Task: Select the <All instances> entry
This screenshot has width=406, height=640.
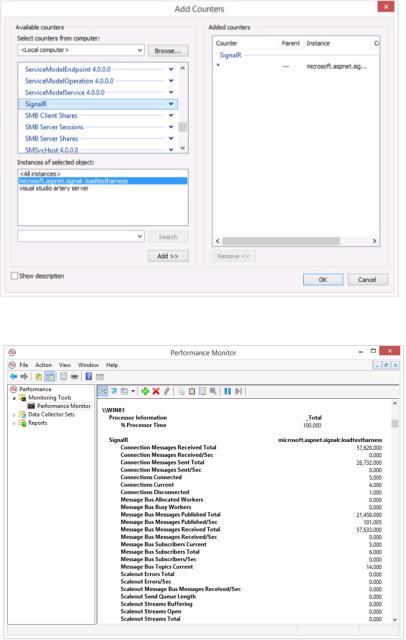Action: tap(103, 174)
